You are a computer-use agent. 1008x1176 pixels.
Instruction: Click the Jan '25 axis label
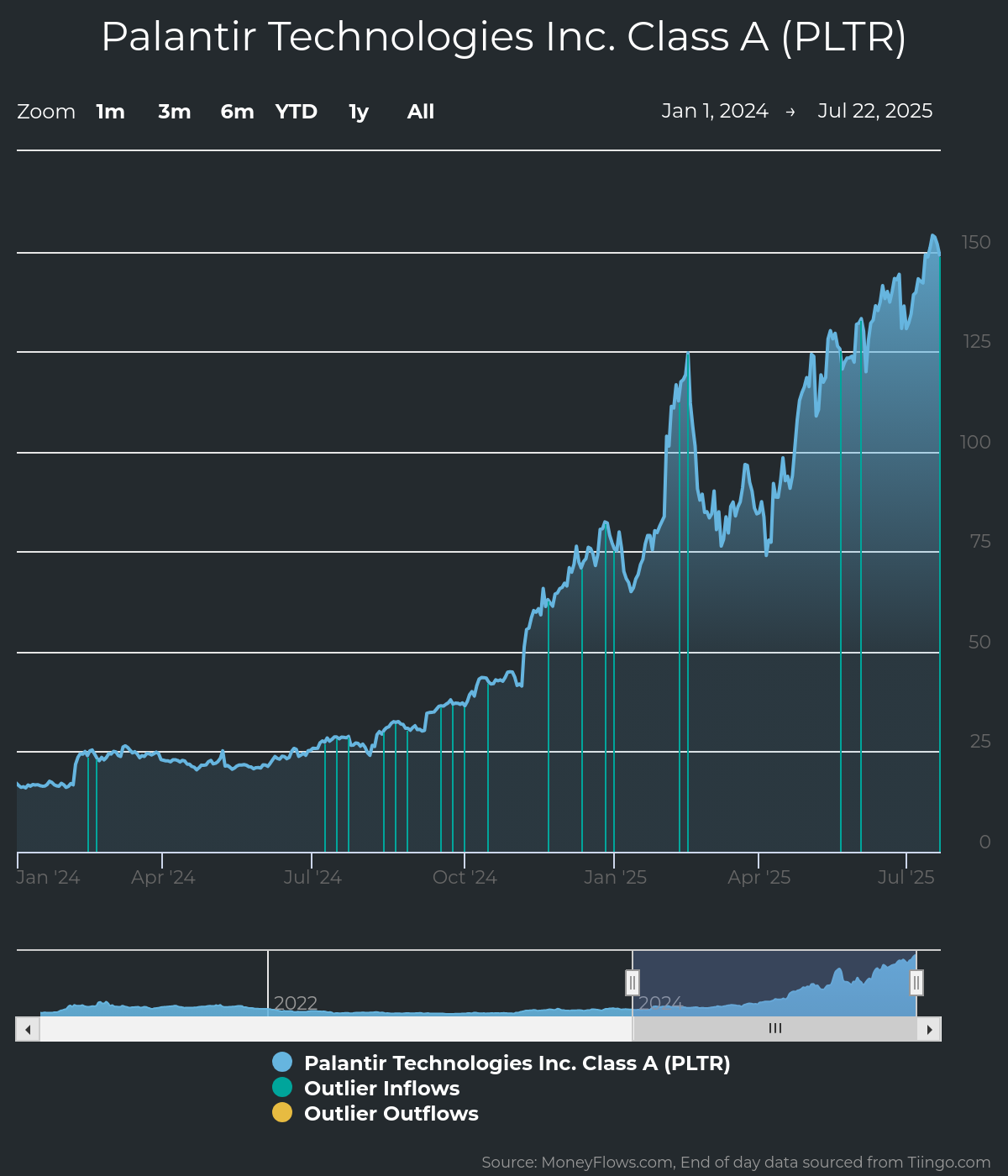tap(616, 878)
